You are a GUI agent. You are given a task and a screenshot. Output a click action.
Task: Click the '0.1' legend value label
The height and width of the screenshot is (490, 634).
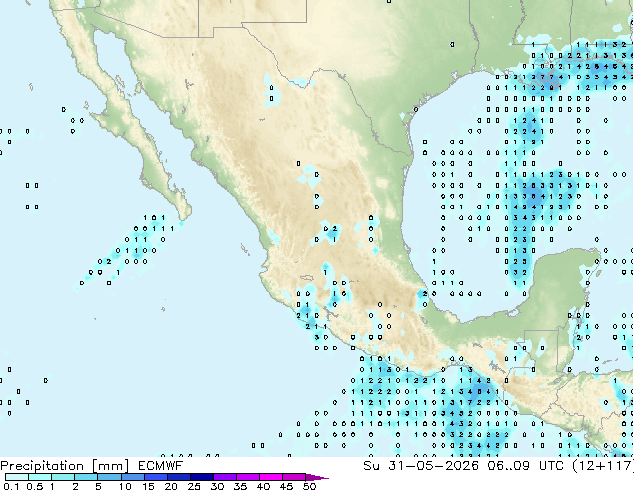(x=11, y=486)
